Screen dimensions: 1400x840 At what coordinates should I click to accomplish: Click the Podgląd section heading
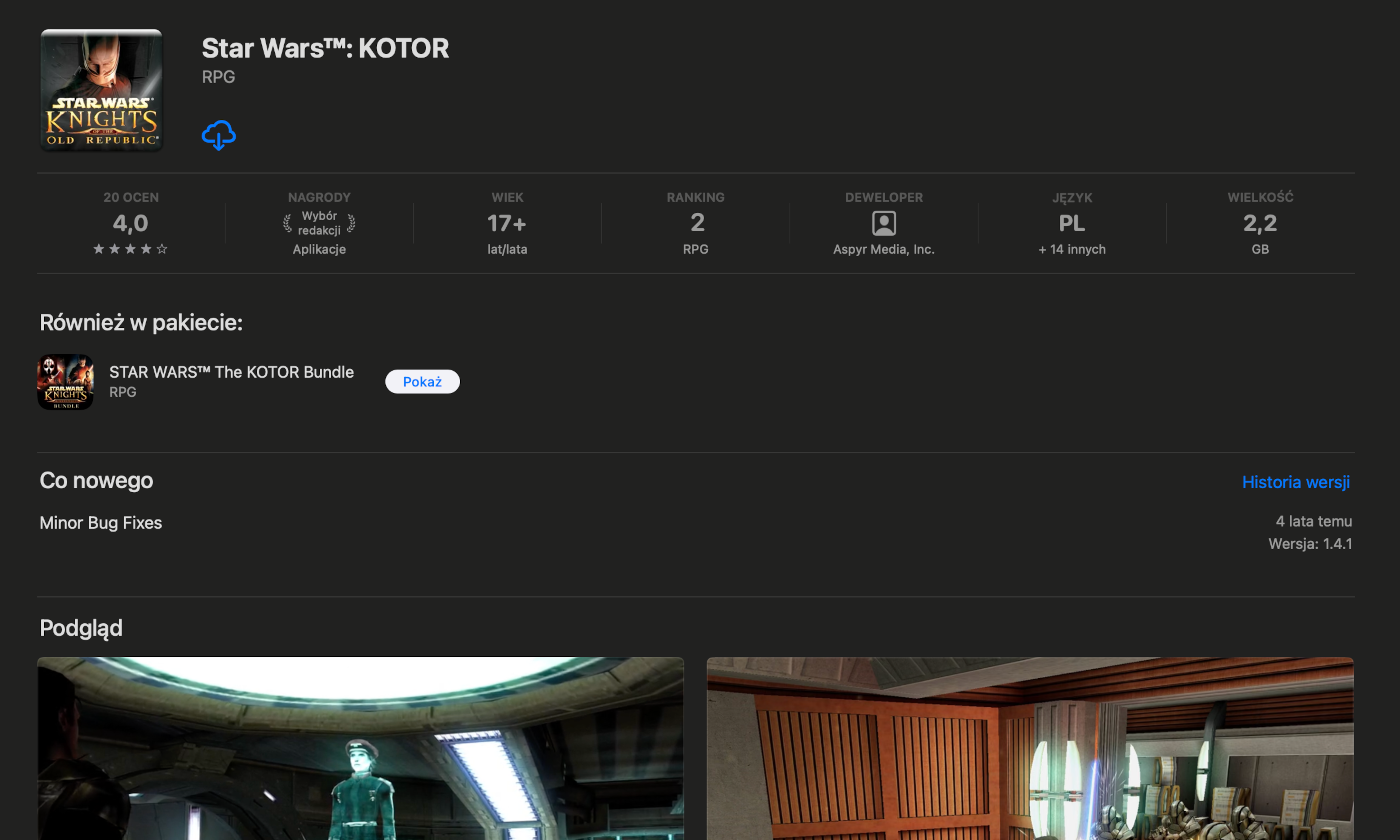(x=81, y=628)
